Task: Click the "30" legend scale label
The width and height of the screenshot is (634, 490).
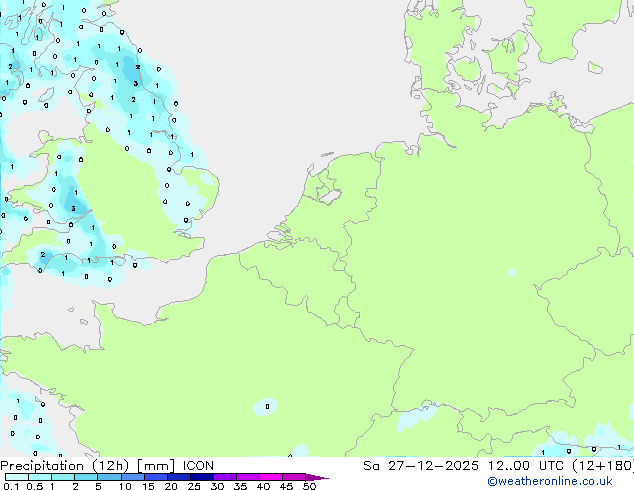Action: pos(217,486)
